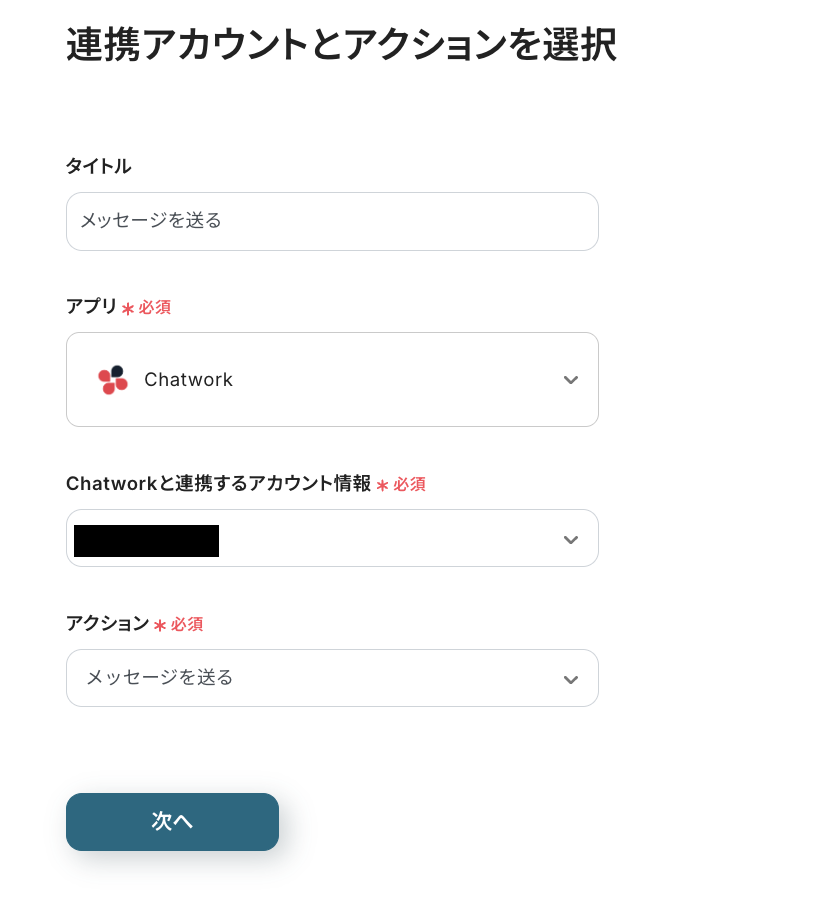
Task: Select the Chatwork text in the app selector
Action: 188,380
